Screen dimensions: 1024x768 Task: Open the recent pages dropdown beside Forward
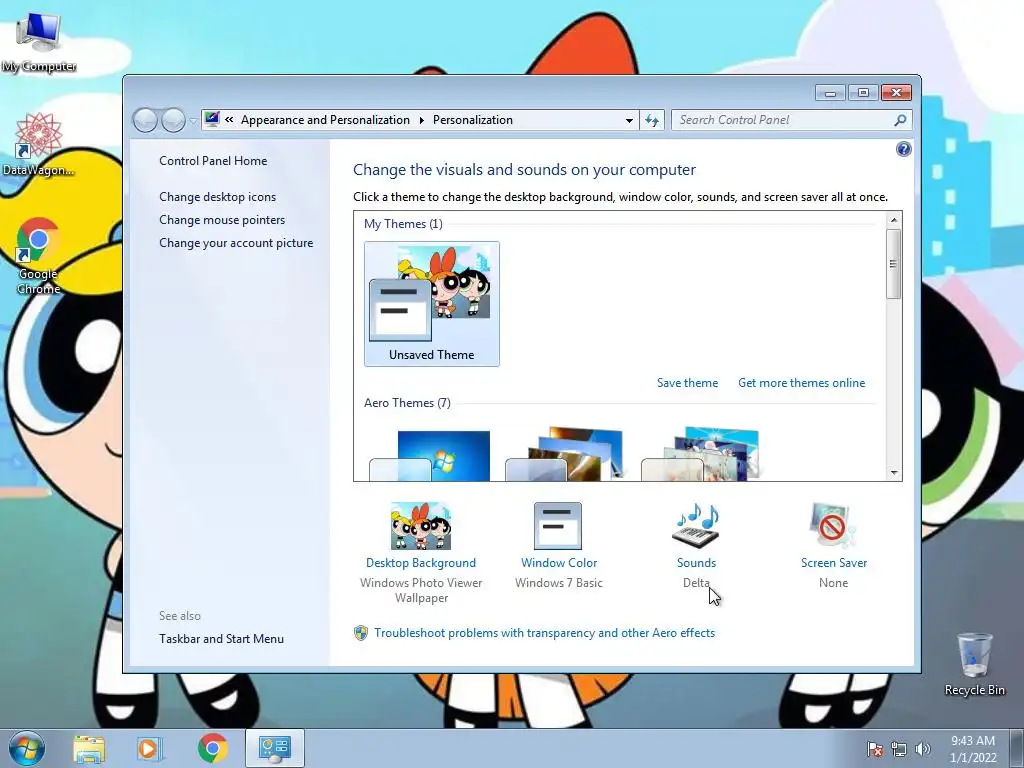pyautogui.click(x=193, y=121)
